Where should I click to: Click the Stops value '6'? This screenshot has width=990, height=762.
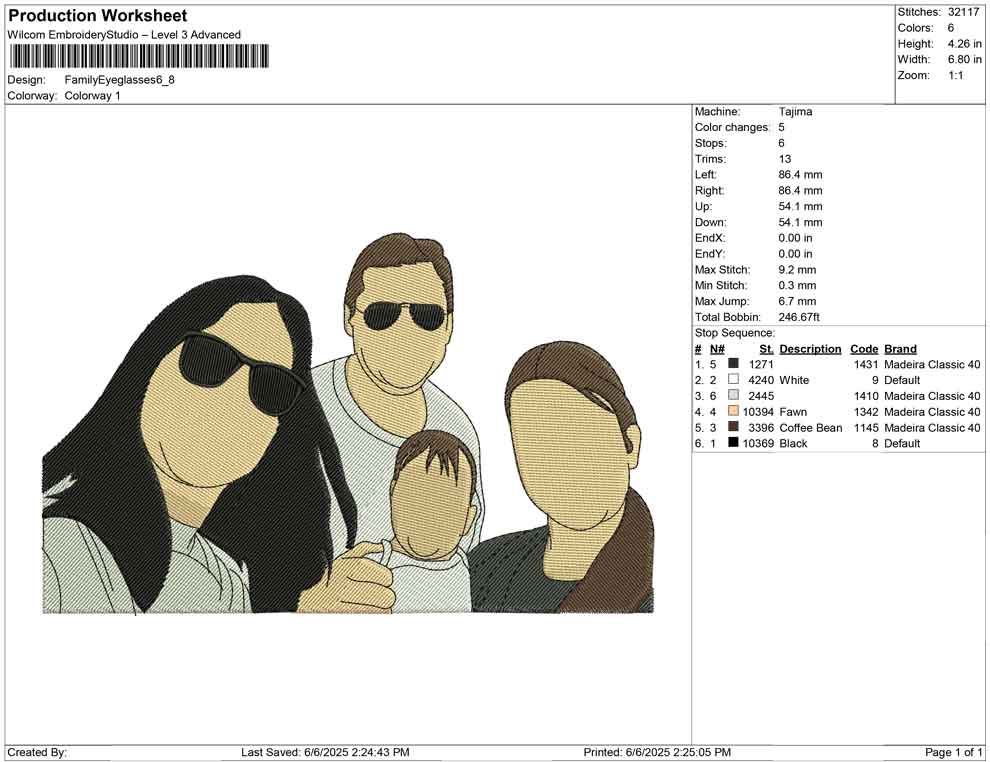(782, 143)
